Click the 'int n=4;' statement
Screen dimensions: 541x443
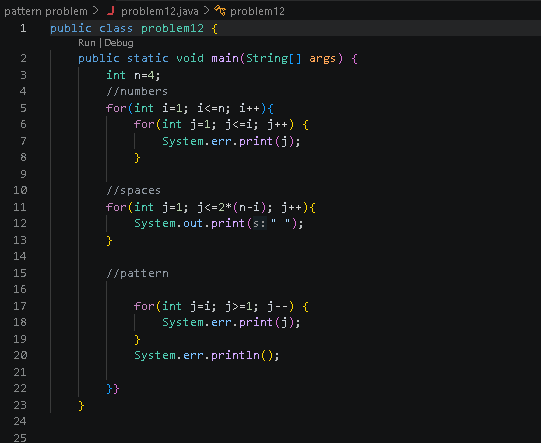coord(133,75)
